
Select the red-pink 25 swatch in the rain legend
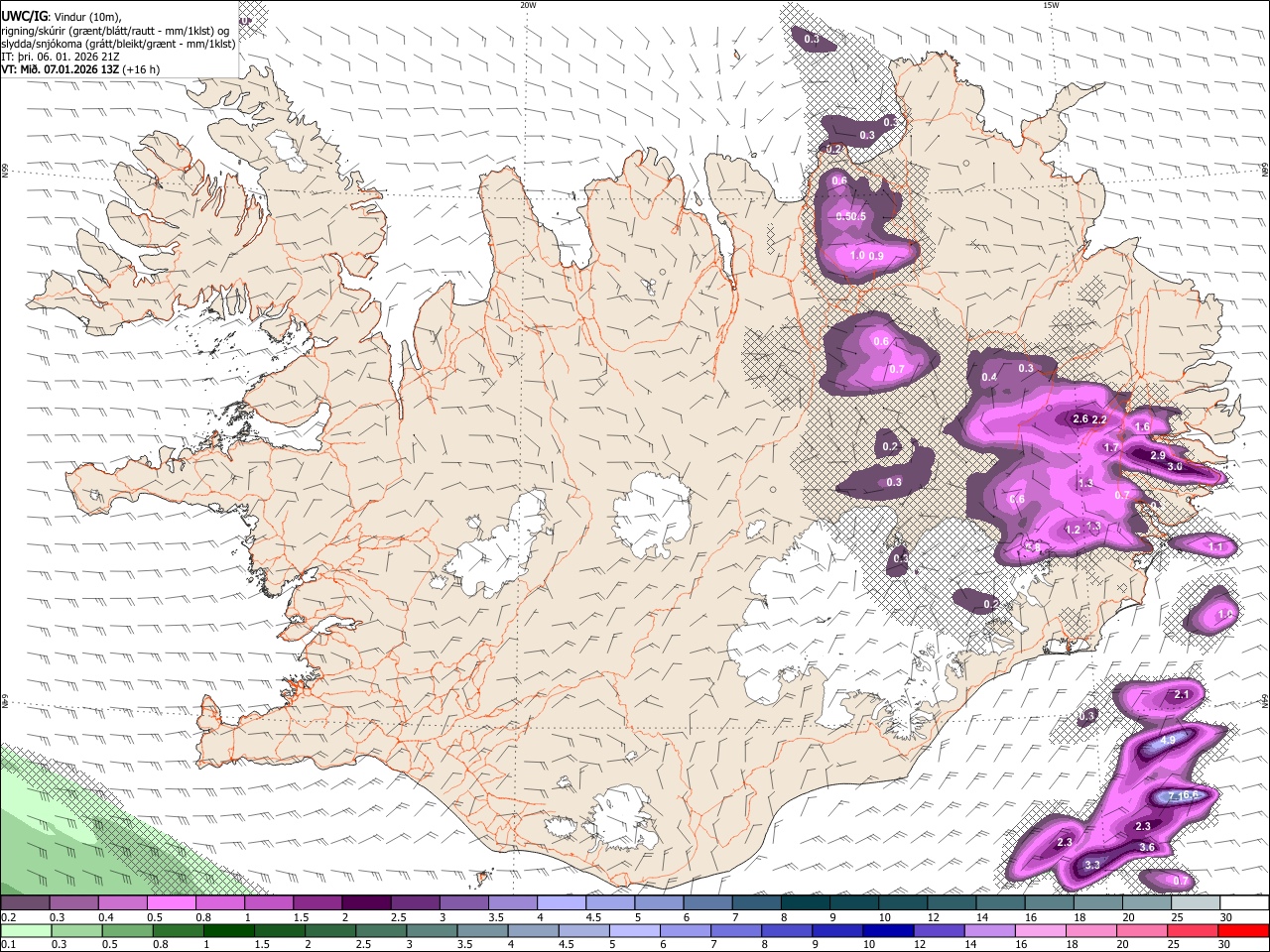[x=1193, y=930]
